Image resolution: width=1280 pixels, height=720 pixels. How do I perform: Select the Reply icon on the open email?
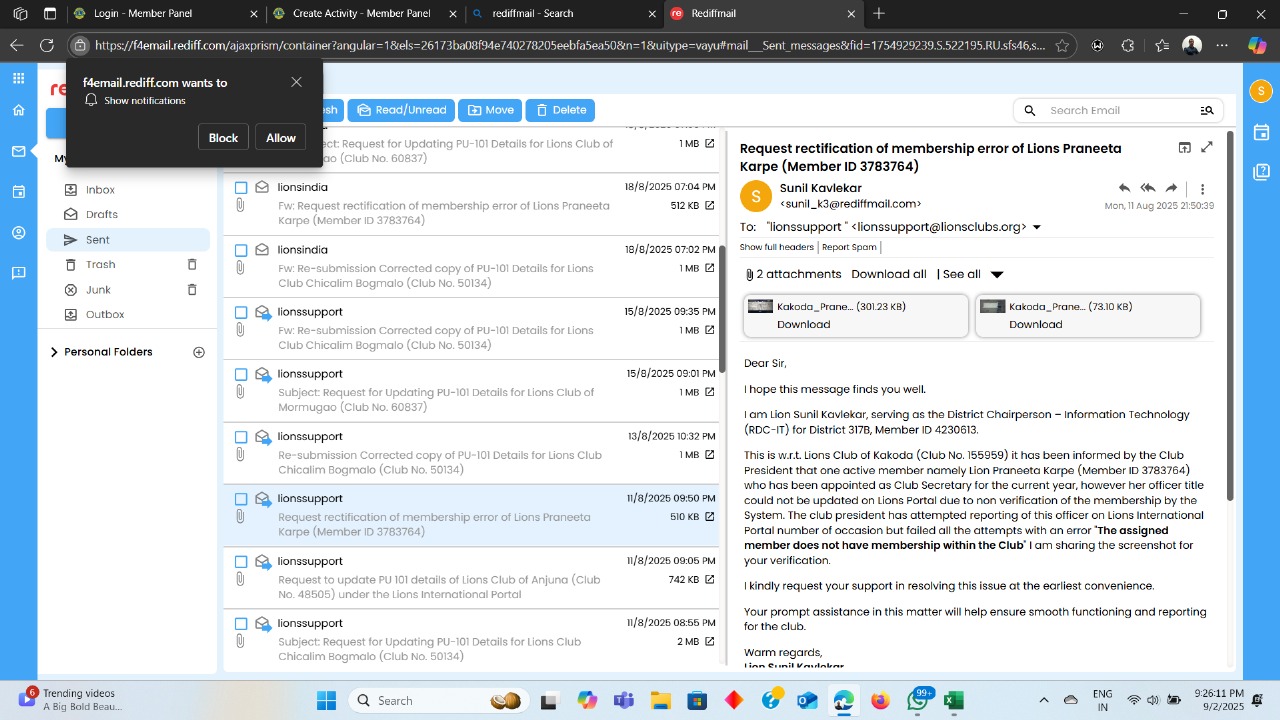pos(1125,188)
